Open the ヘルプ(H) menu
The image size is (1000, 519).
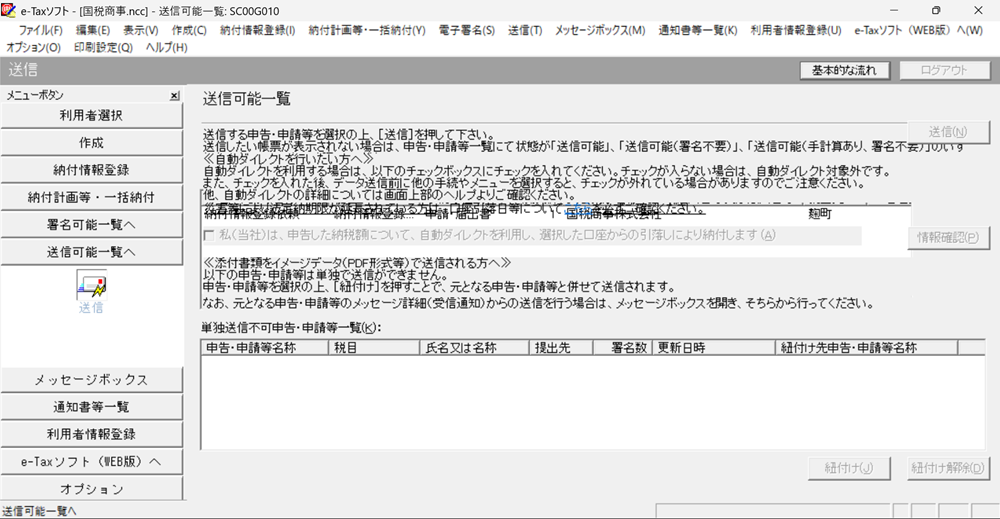coord(166,47)
